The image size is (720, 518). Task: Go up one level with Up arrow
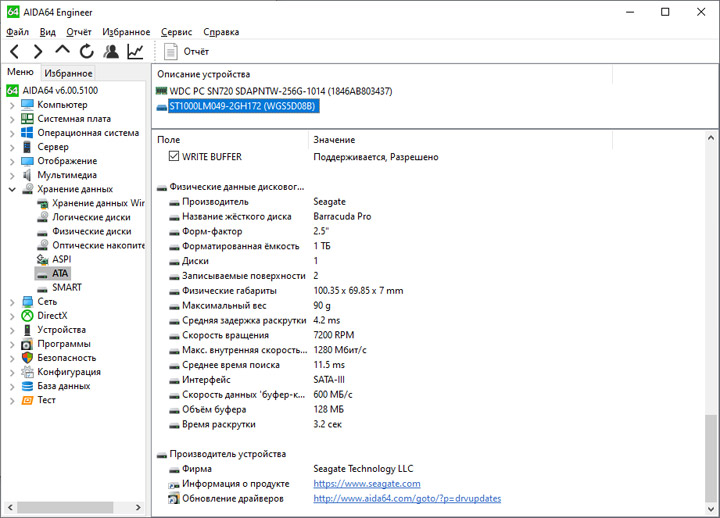pyautogui.click(x=63, y=51)
